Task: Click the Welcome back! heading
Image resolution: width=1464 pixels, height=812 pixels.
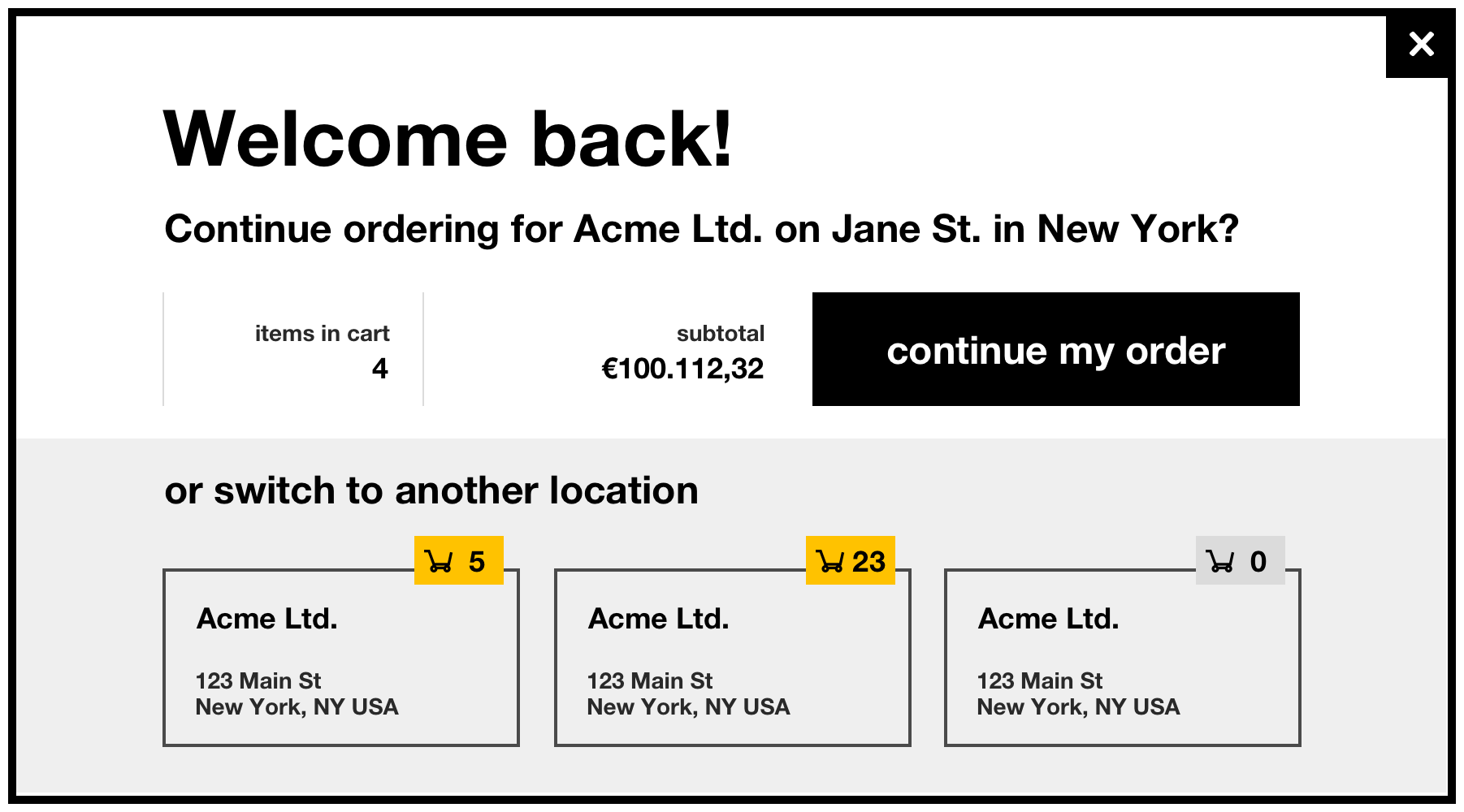Action: pyautogui.click(x=448, y=139)
